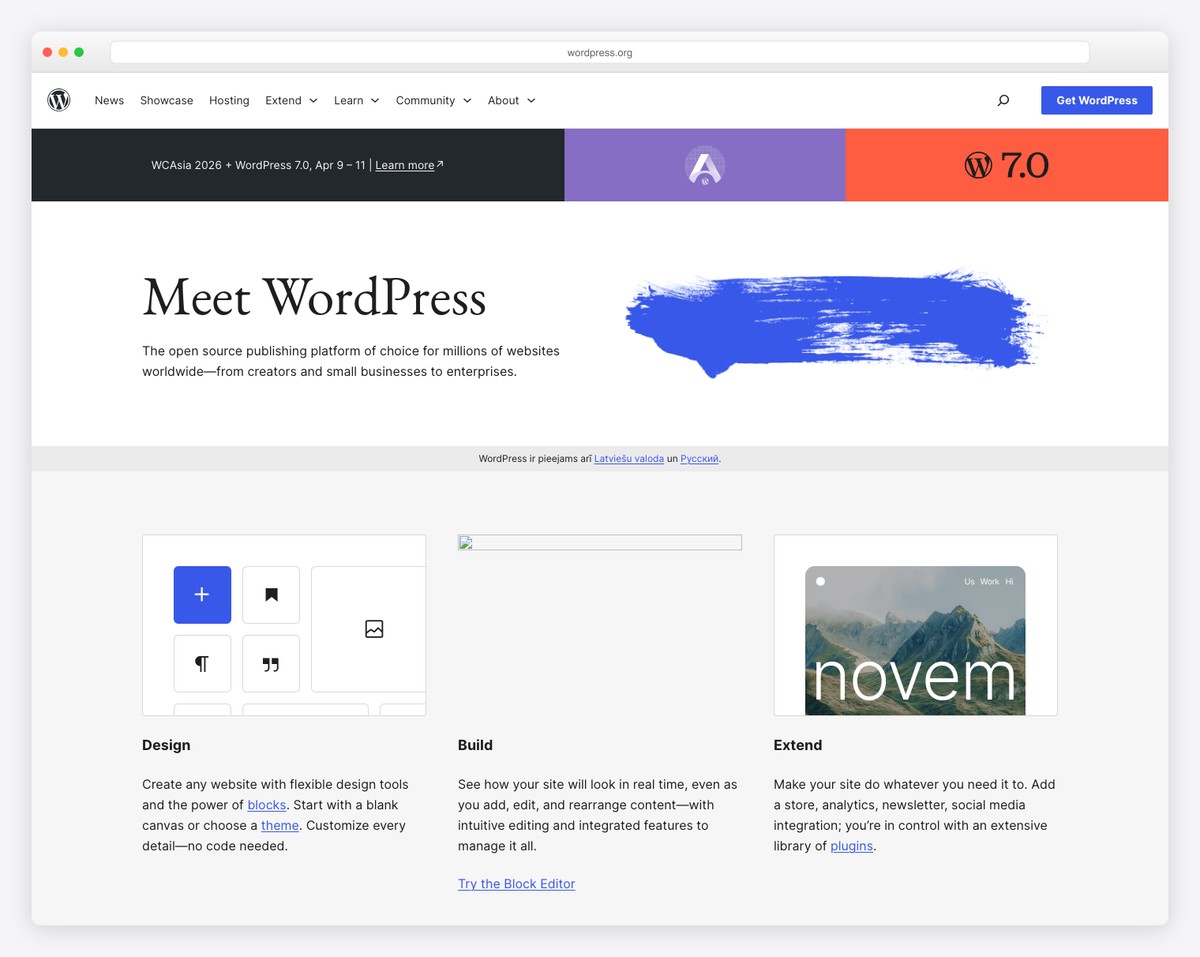Click the Latviešu valoda language link
Image resolution: width=1200 pixels, height=957 pixels.
[x=629, y=459]
